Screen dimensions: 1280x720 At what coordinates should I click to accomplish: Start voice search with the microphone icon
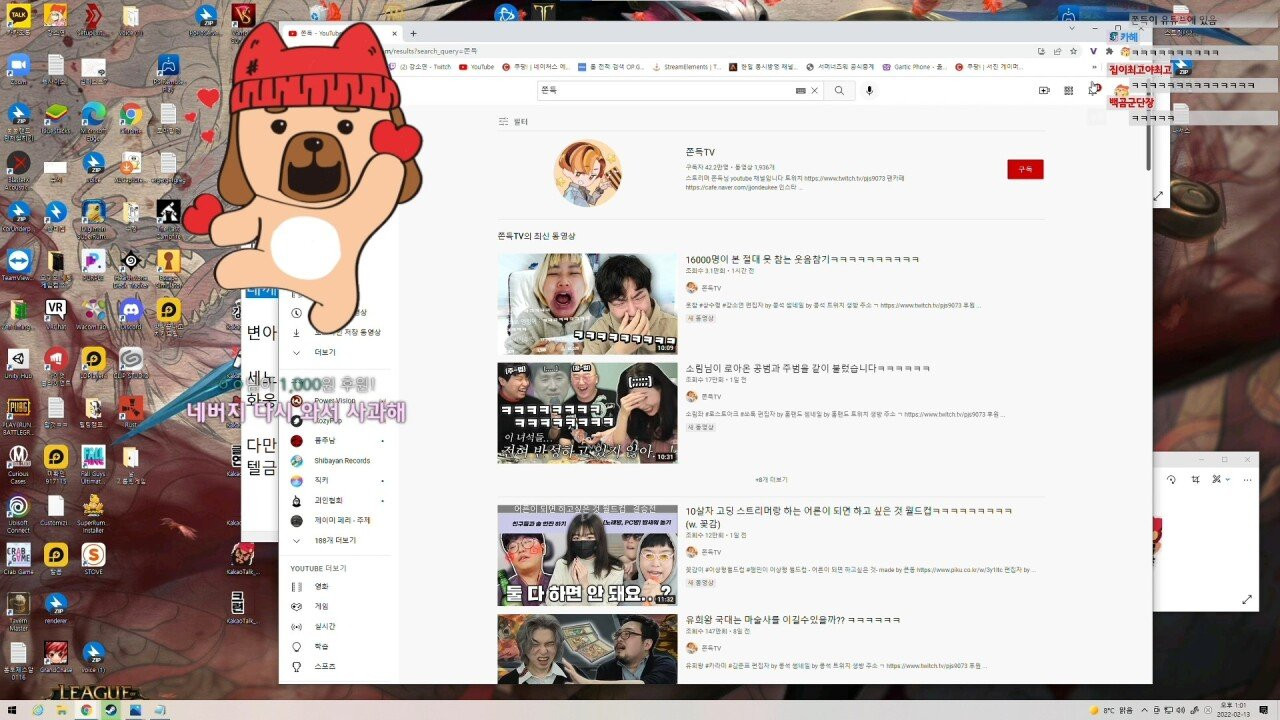click(869, 90)
